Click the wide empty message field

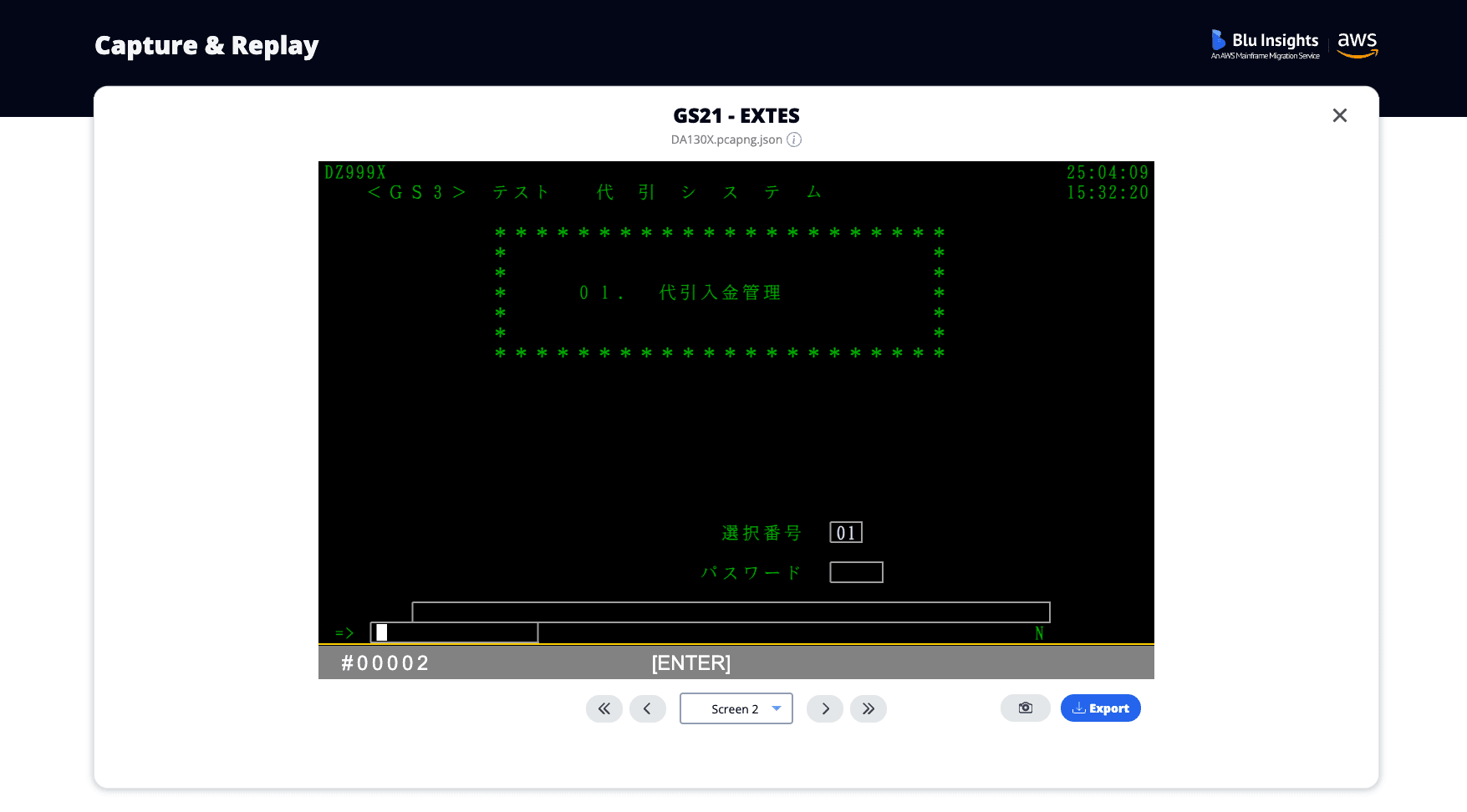(x=731, y=612)
